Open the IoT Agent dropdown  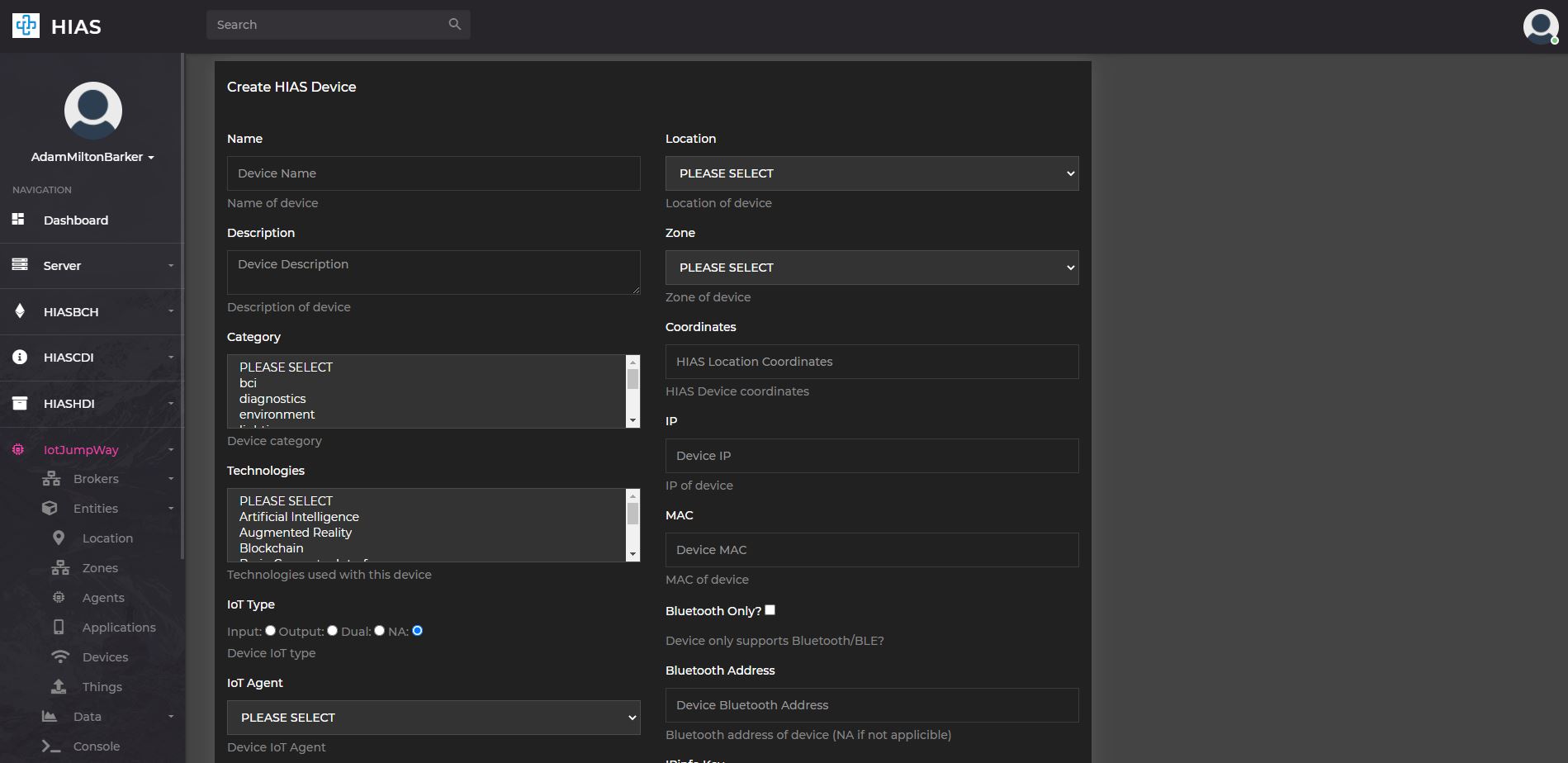click(433, 718)
